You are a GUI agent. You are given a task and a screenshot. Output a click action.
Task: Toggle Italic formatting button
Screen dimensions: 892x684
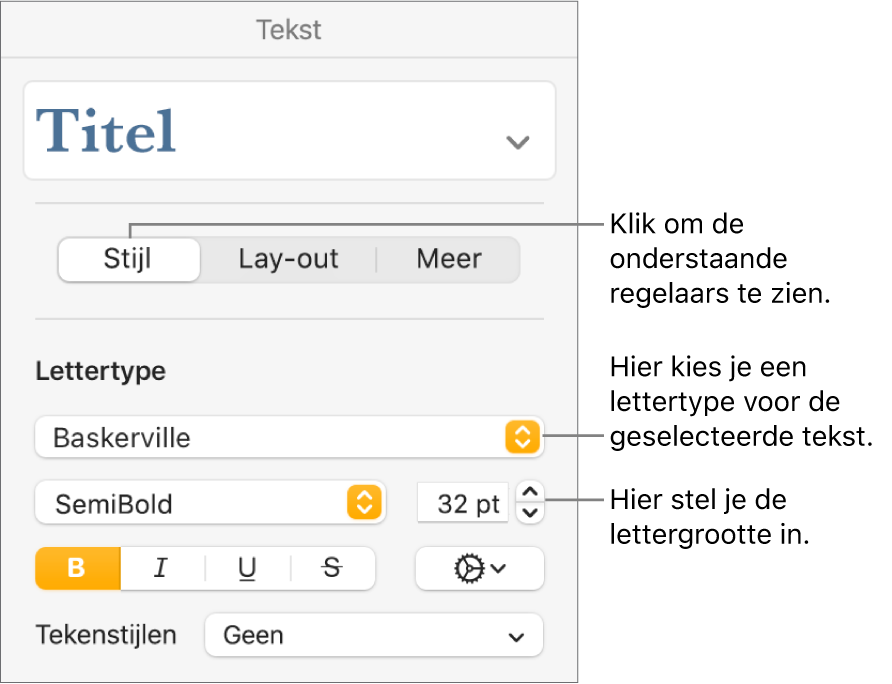[x=162, y=568]
